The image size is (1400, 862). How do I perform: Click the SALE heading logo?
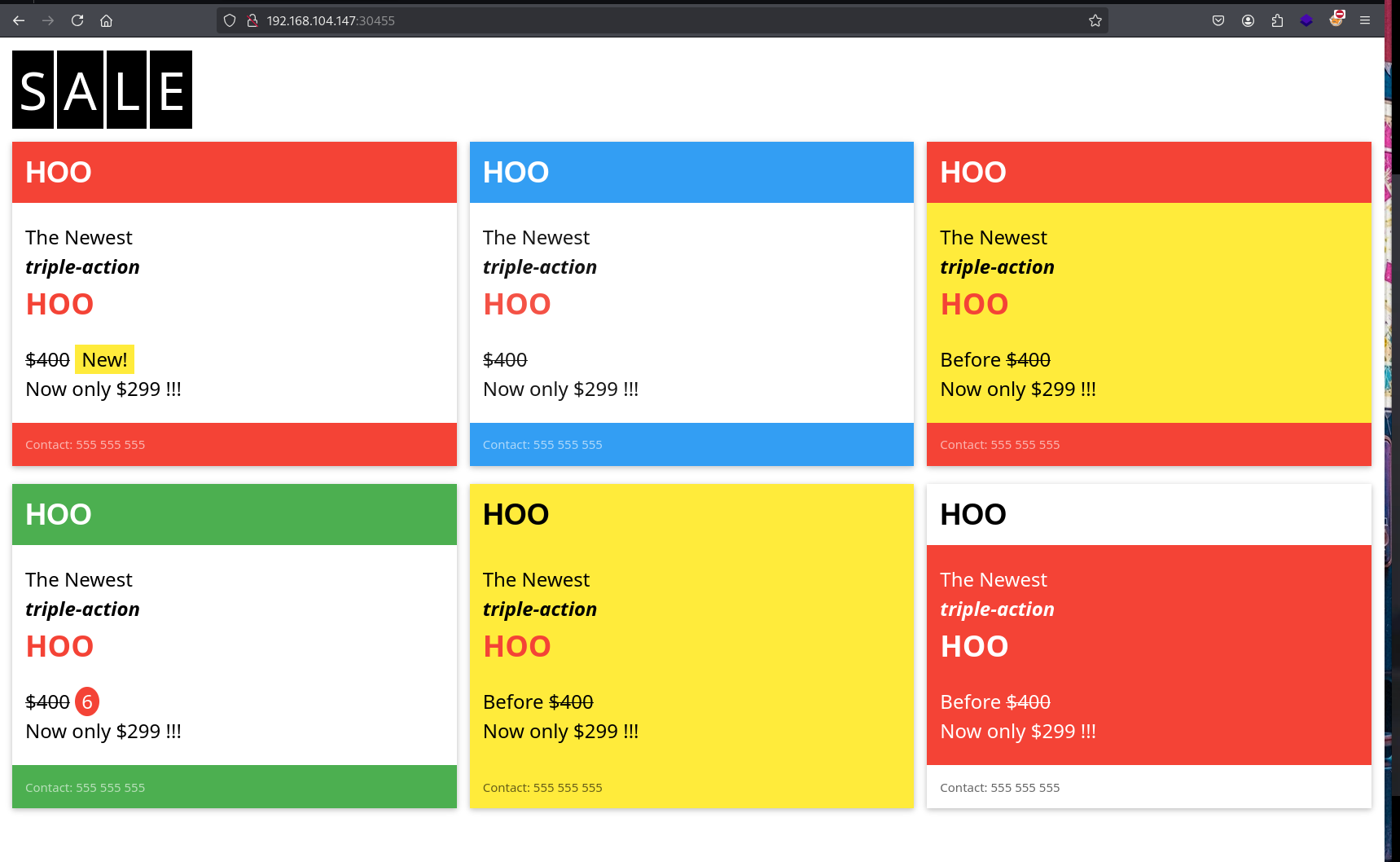(x=102, y=90)
